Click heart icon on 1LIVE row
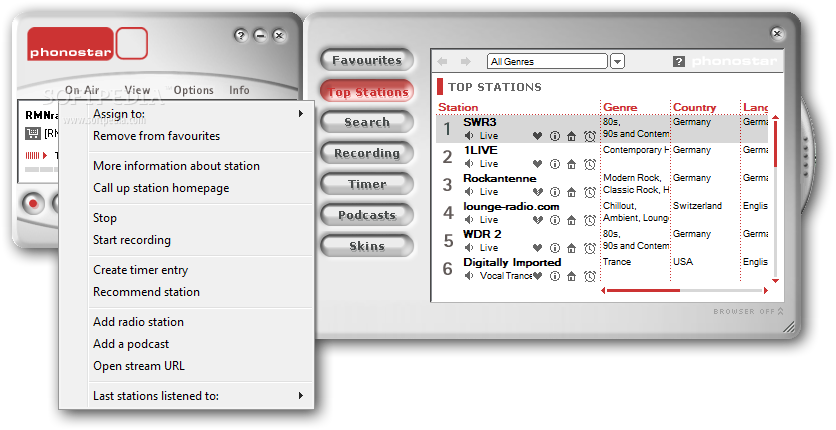Screen dimensions: 836x430 coord(537,164)
